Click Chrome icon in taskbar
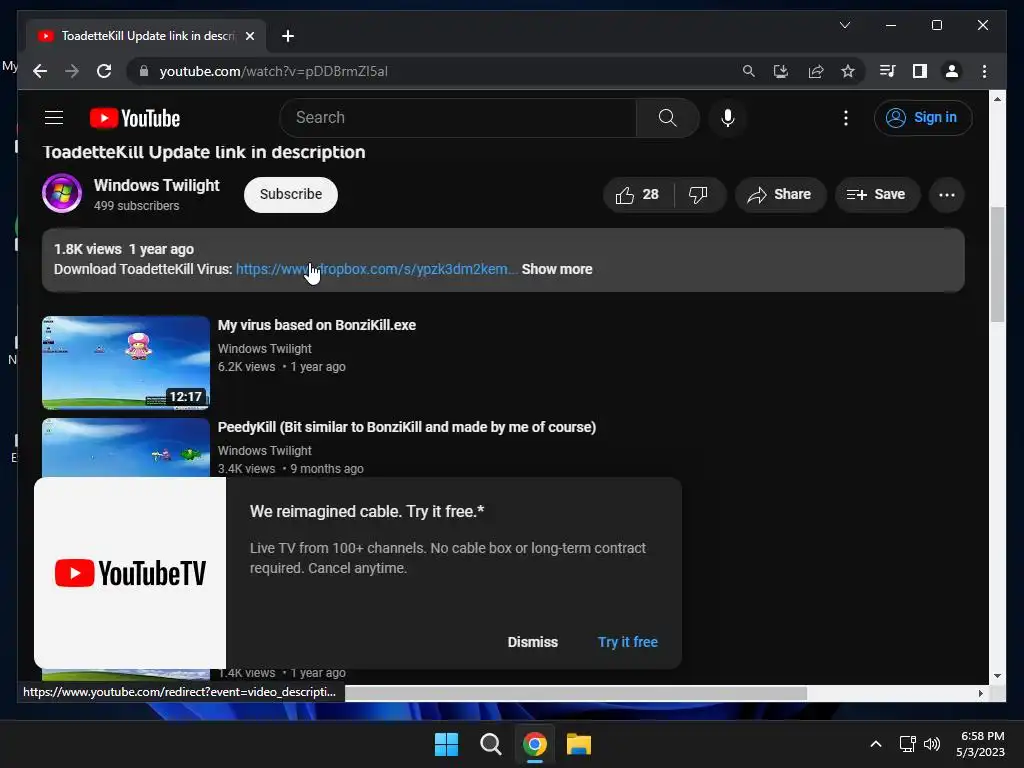Screen dimensions: 1024x768 coord(534,744)
